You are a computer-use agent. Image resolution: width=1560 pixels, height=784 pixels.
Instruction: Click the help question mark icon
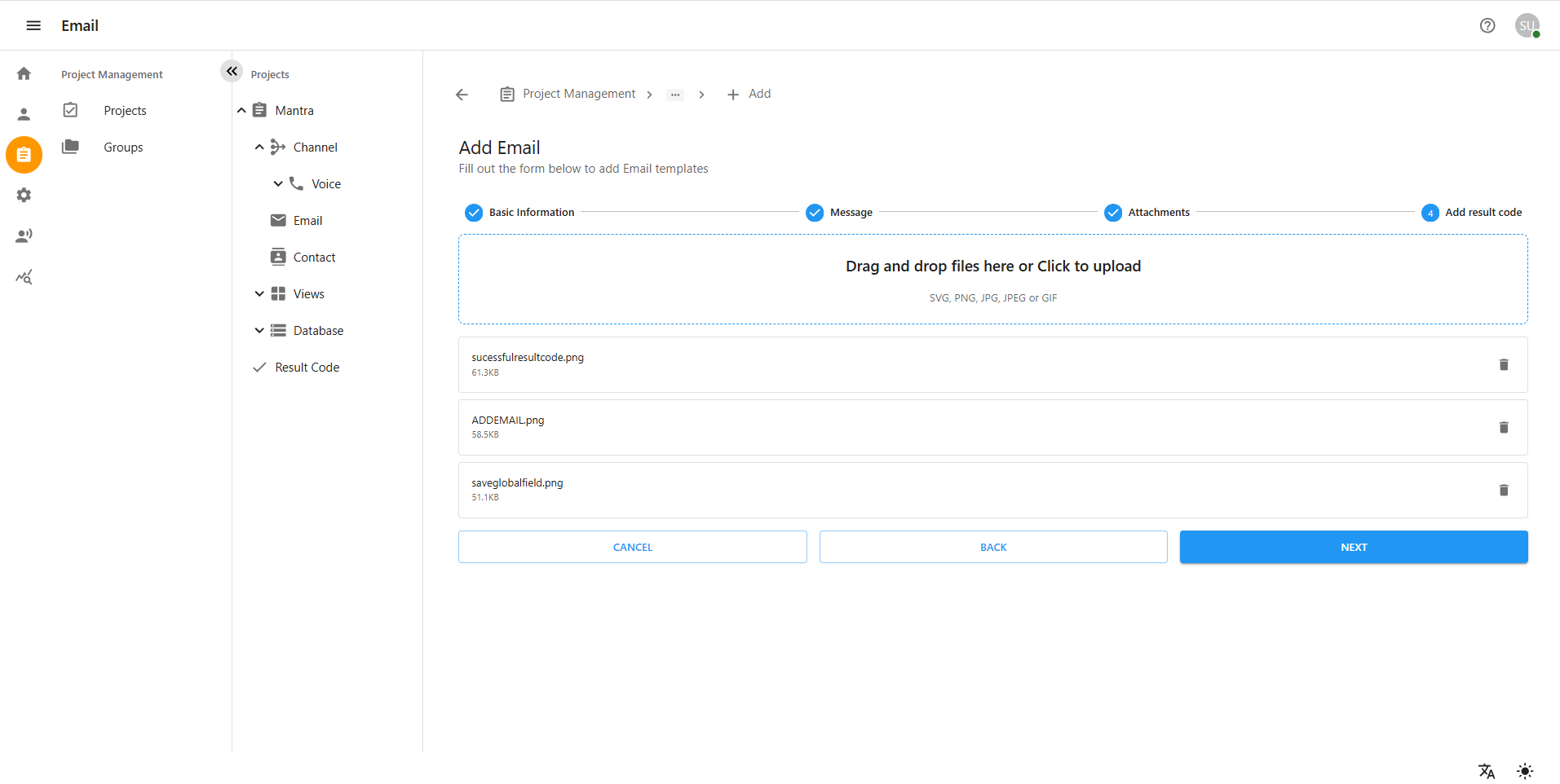coord(1487,25)
